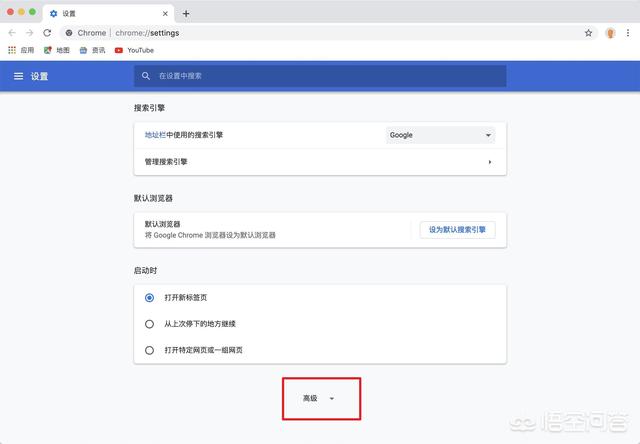Open new tab with plus icon
This screenshot has height=444, width=640.
point(186,14)
